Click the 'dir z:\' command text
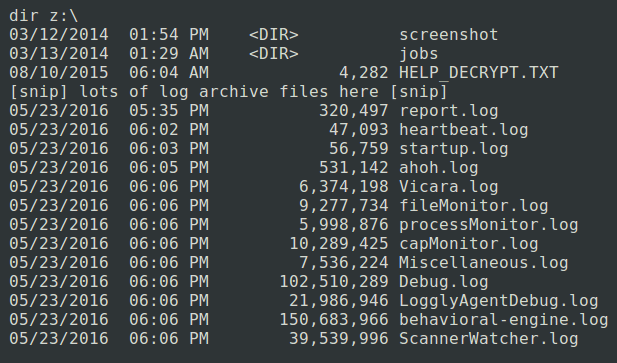The height and width of the screenshot is (363, 617). click(44, 16)
